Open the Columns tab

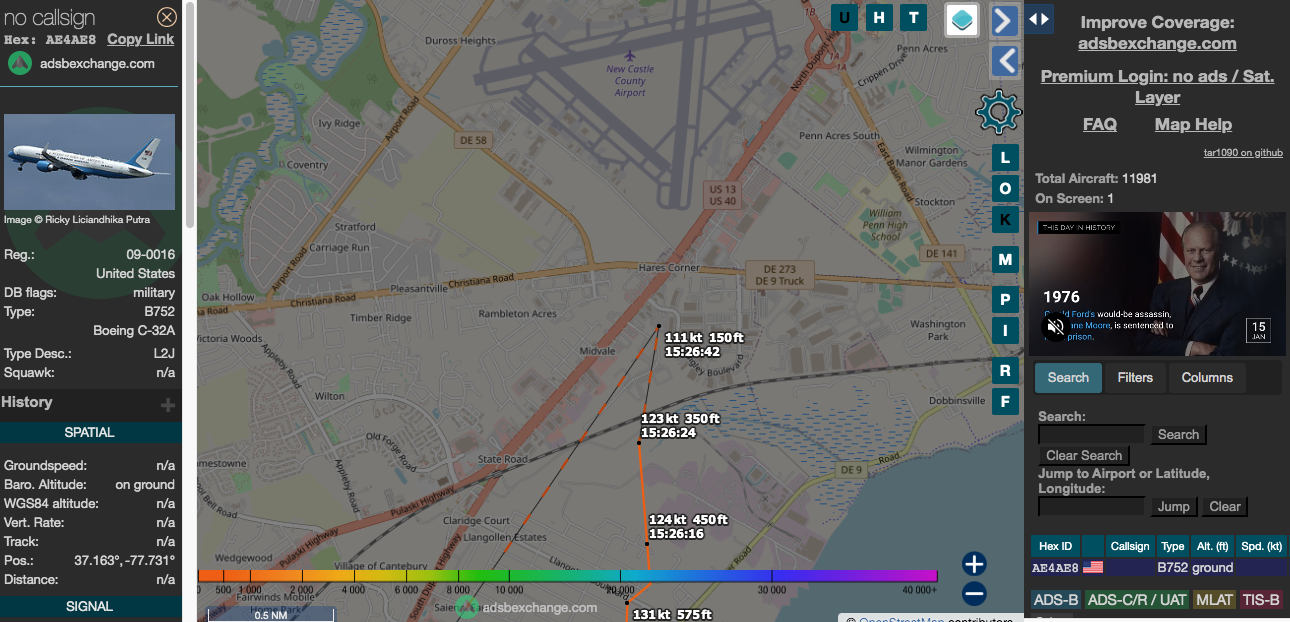1207,377
